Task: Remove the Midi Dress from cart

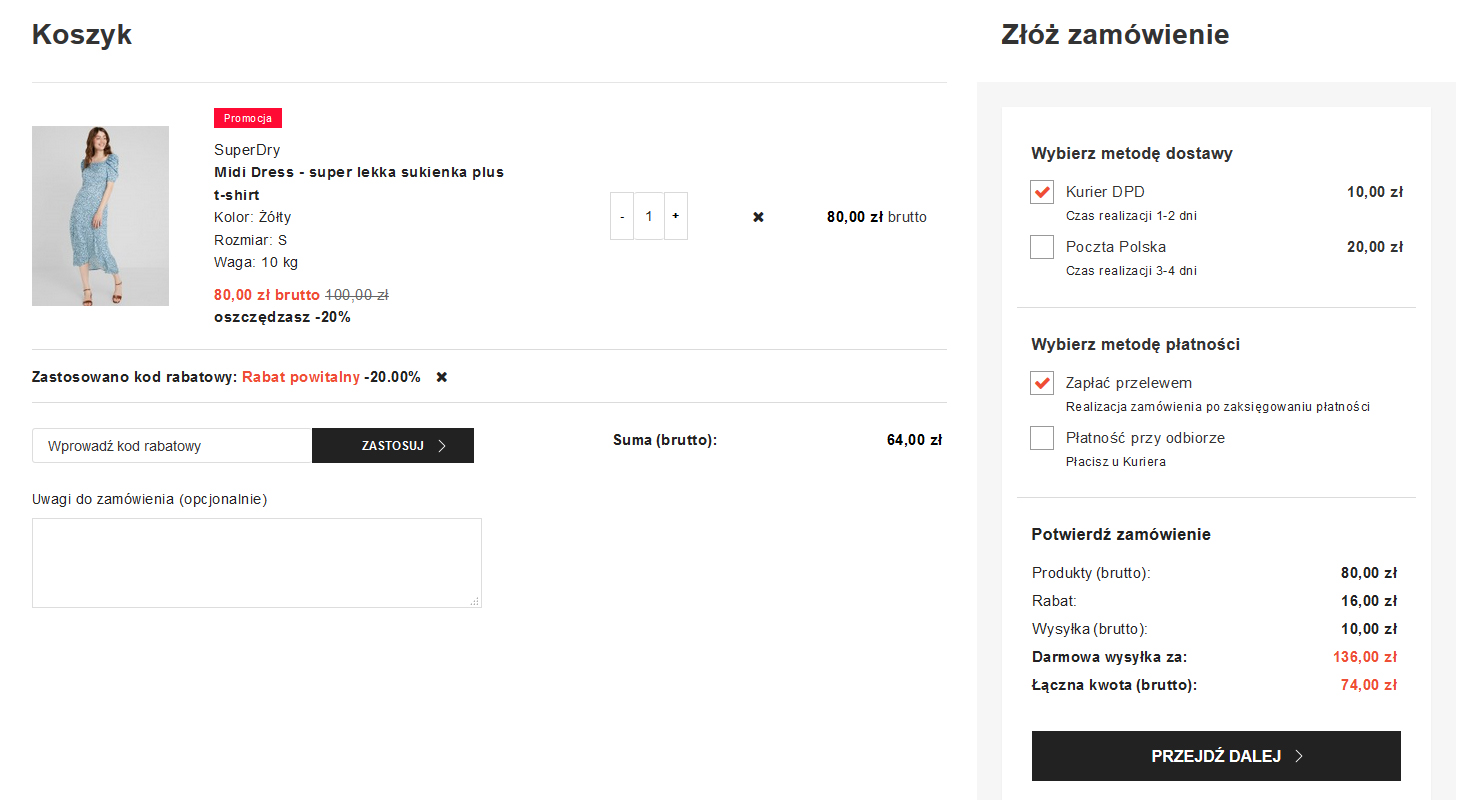Action: tap(758, 217)
